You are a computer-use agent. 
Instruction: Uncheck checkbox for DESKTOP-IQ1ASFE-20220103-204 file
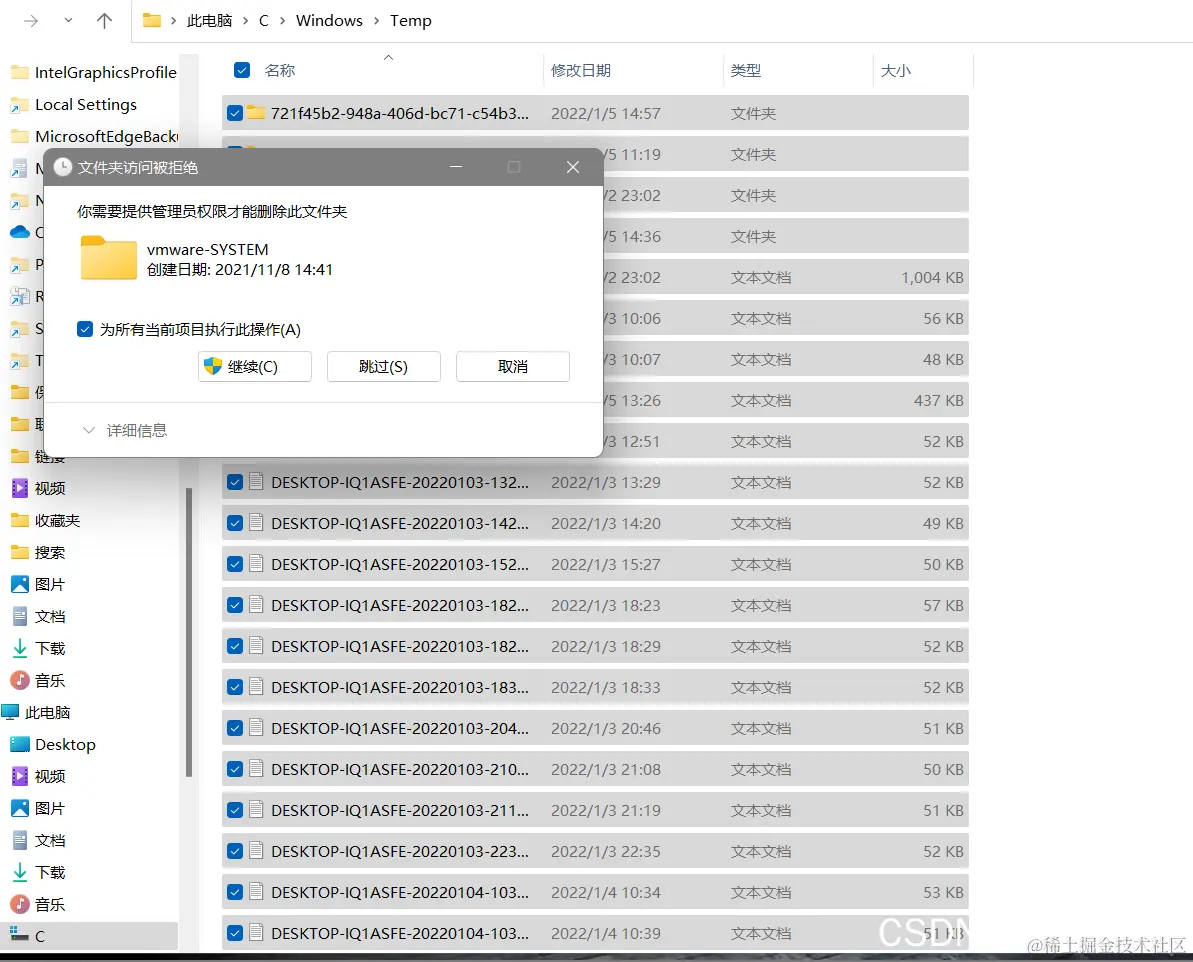click(x=235, y=728)
